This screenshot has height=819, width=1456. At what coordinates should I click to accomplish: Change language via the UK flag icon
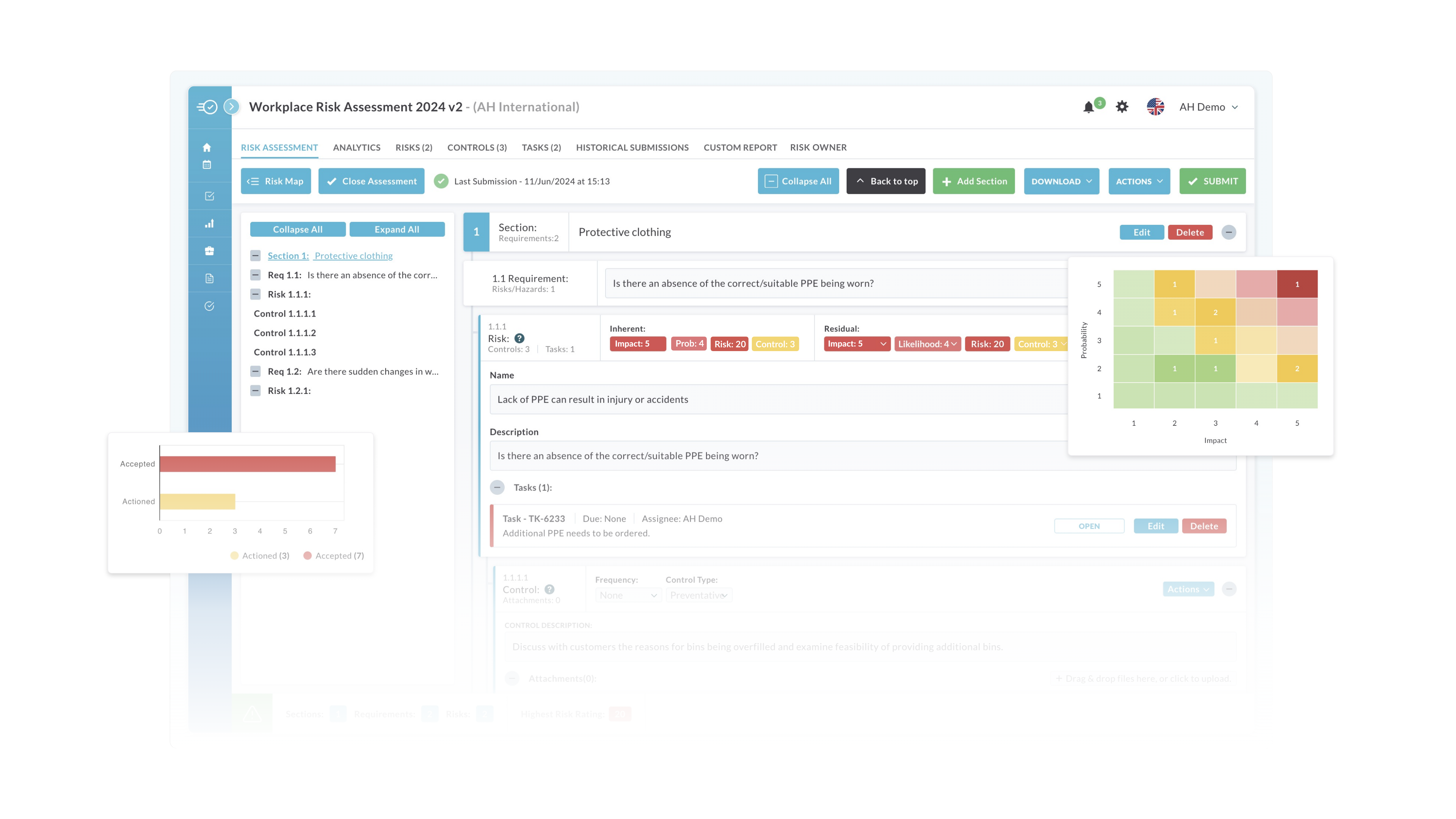click(1155, 107)
